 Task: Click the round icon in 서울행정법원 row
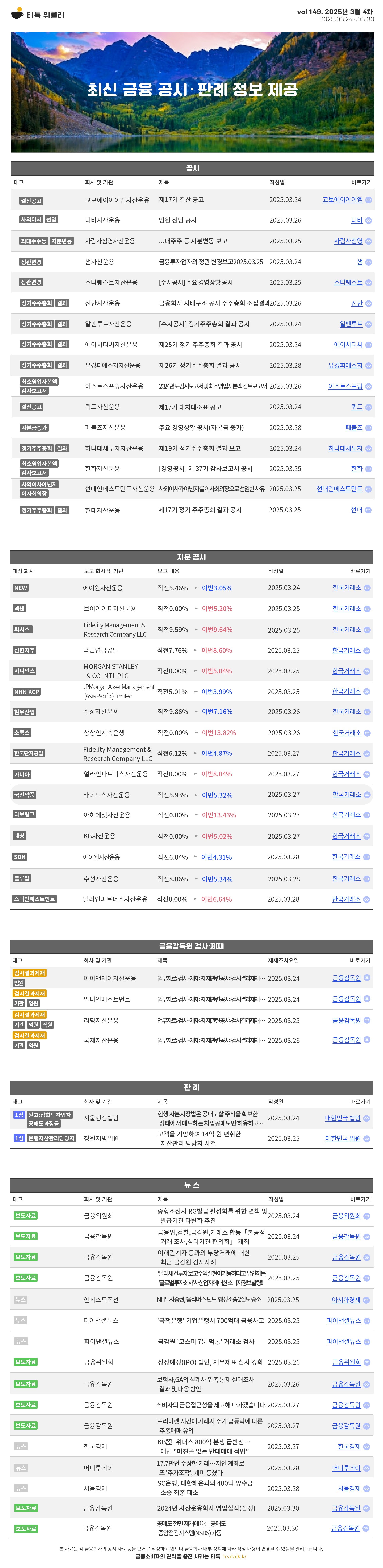click(367, 1118)
